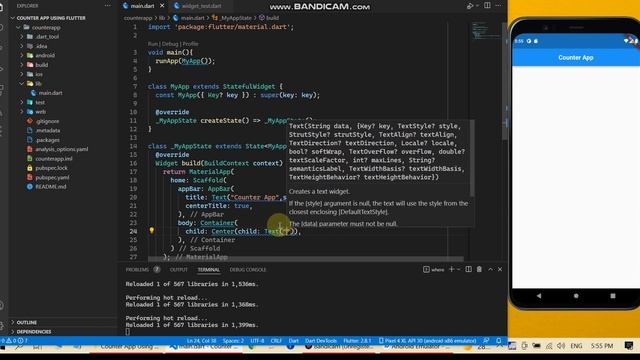Click the Profile code lens above main
The width and height of the screenshot is (640, 360).
(x=190, y=44)
